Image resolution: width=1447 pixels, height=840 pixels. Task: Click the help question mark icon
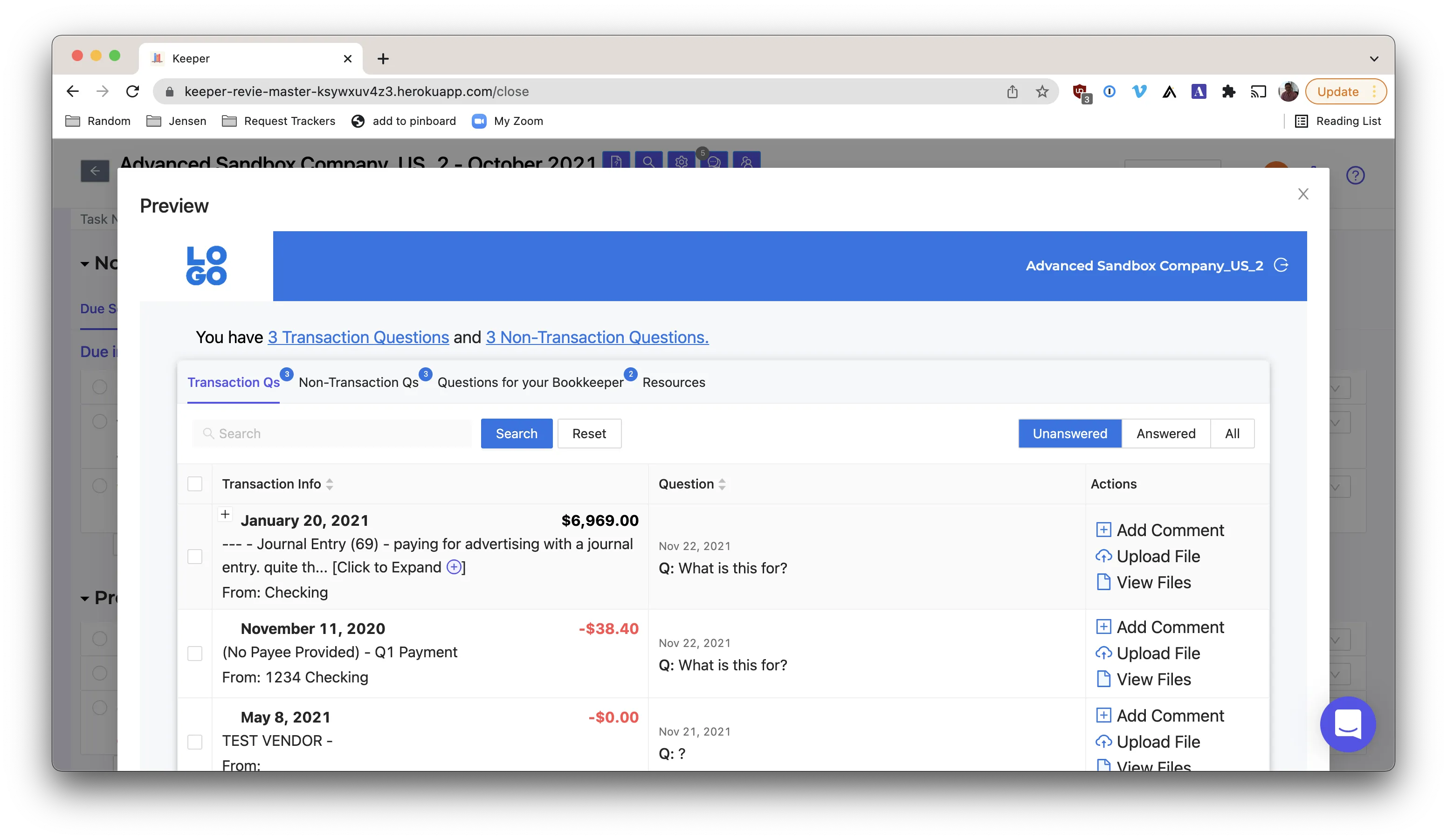click(x=1355, y=175)
